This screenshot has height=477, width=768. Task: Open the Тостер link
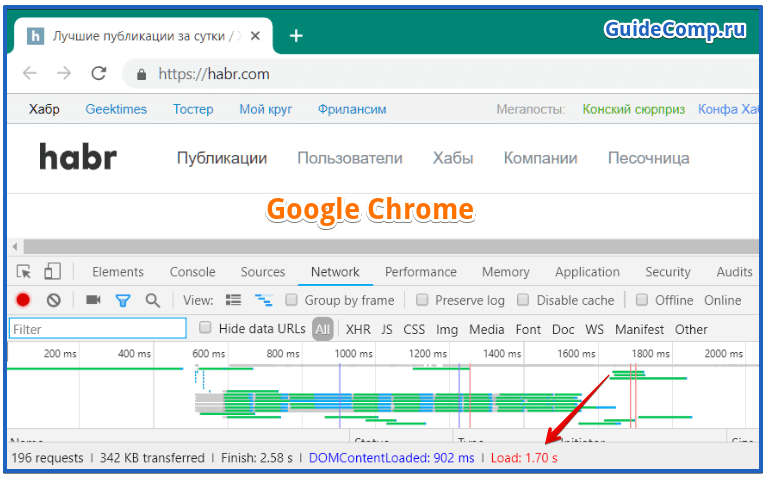[193, 109]
